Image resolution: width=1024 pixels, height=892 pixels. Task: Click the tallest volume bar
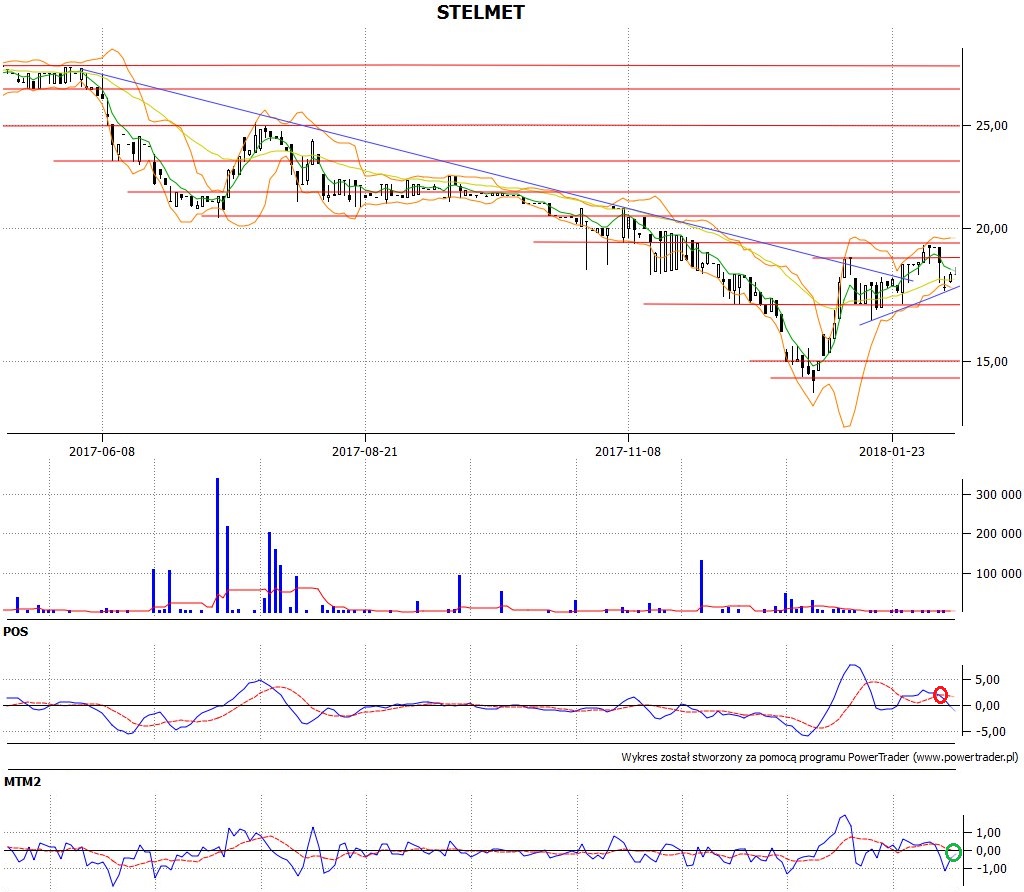[x=217, y=545]
